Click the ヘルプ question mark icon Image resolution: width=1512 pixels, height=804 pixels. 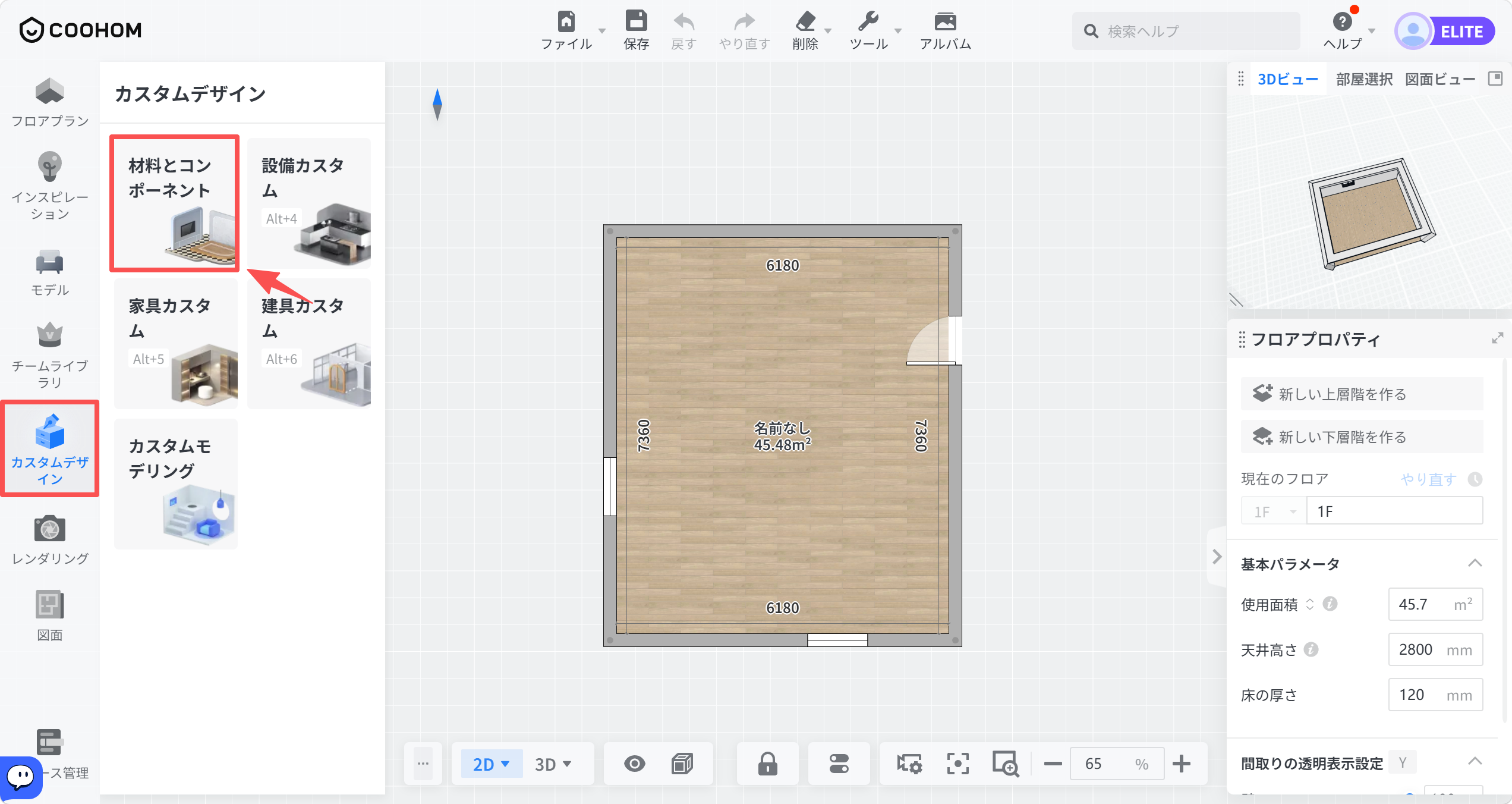point(1342,23)
